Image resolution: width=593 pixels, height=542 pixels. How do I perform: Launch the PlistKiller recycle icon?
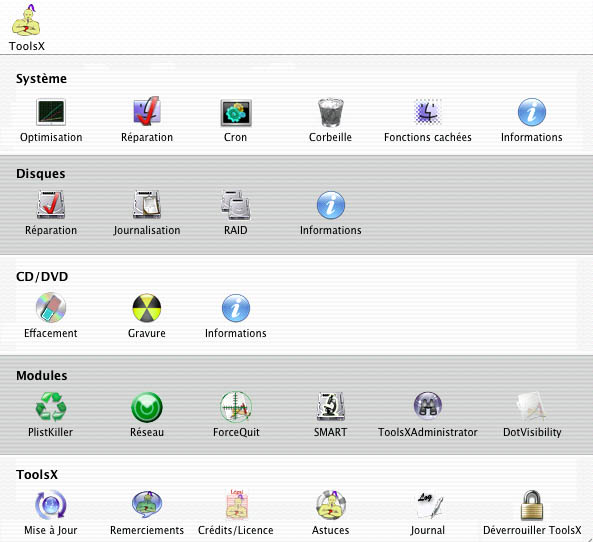[51, 407]
